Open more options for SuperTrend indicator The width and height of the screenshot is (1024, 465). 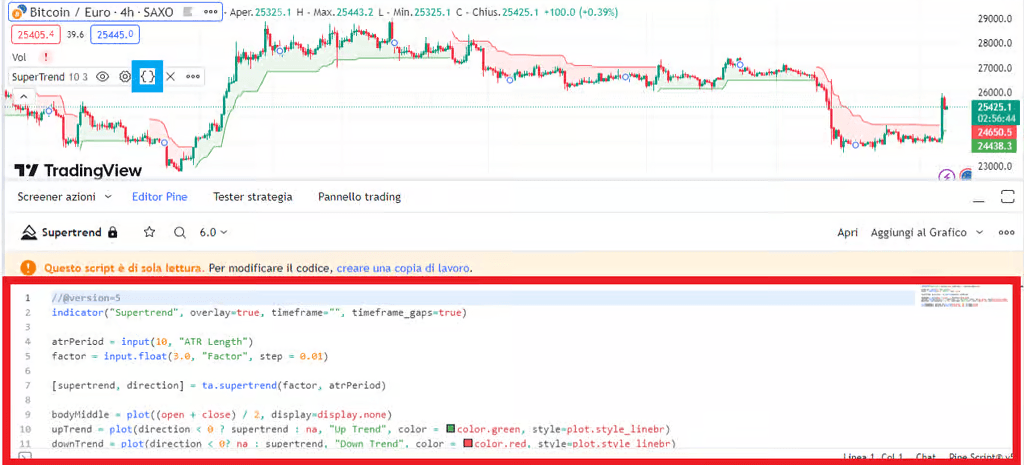(193, 76)
